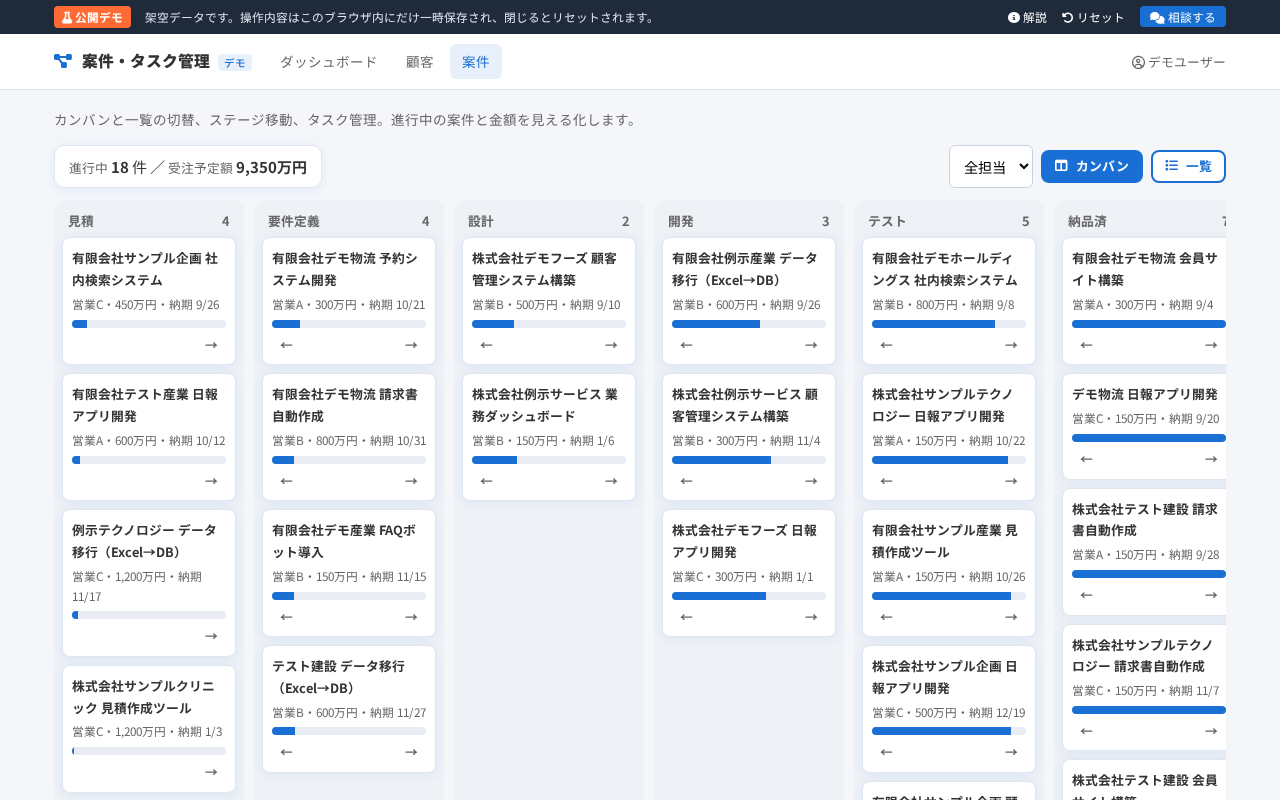Advance 例示テクノロジー データ移行 card to next stage
This screenshot has width=1280, height=800.
pyautogui.click(x=211, y=636)
